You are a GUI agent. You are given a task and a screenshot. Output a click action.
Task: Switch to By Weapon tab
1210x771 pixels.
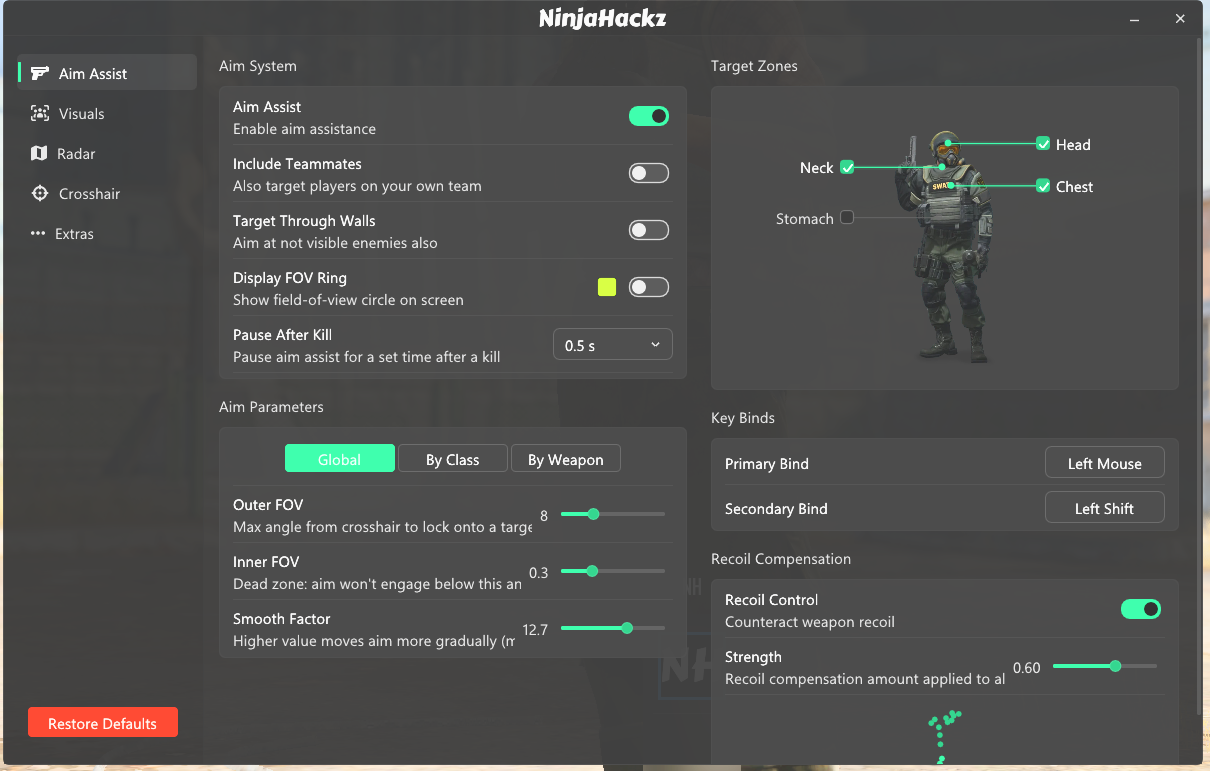[566, 458]
